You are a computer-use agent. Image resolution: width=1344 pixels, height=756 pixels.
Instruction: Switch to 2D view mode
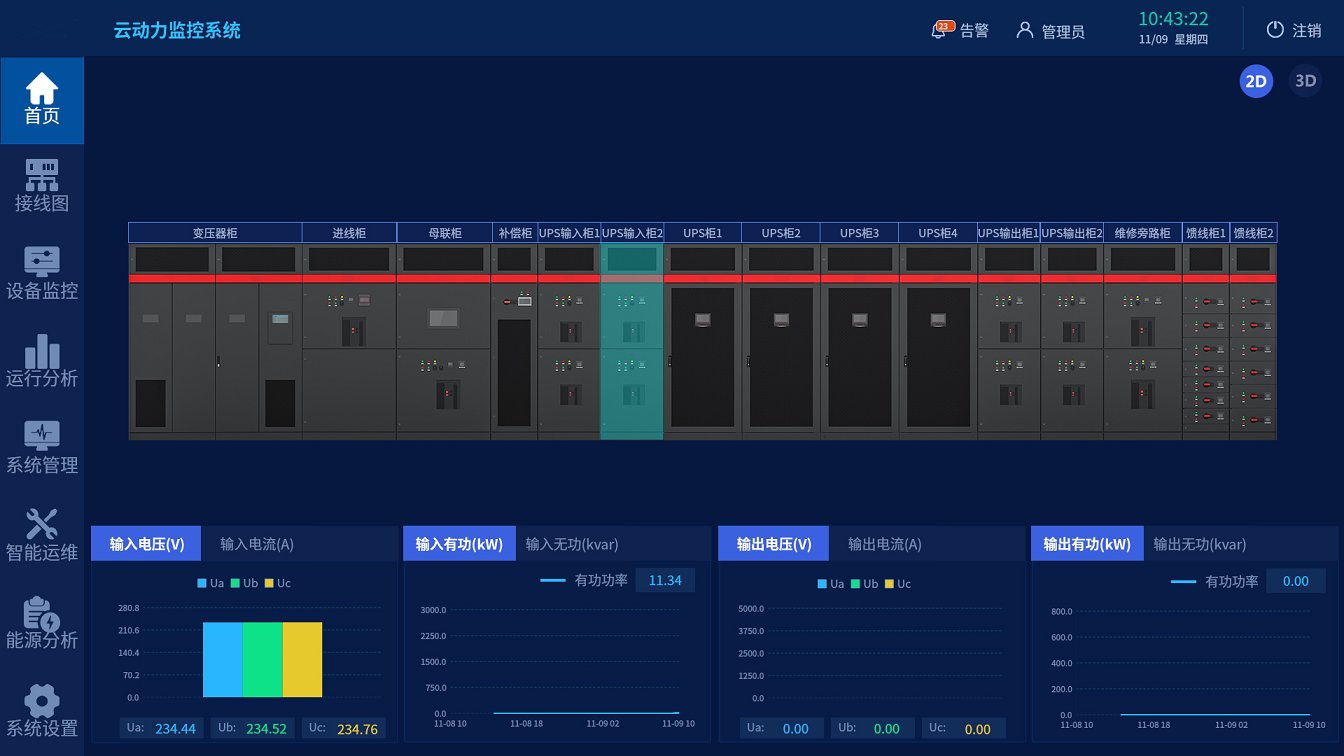(x=1256, y=81)
